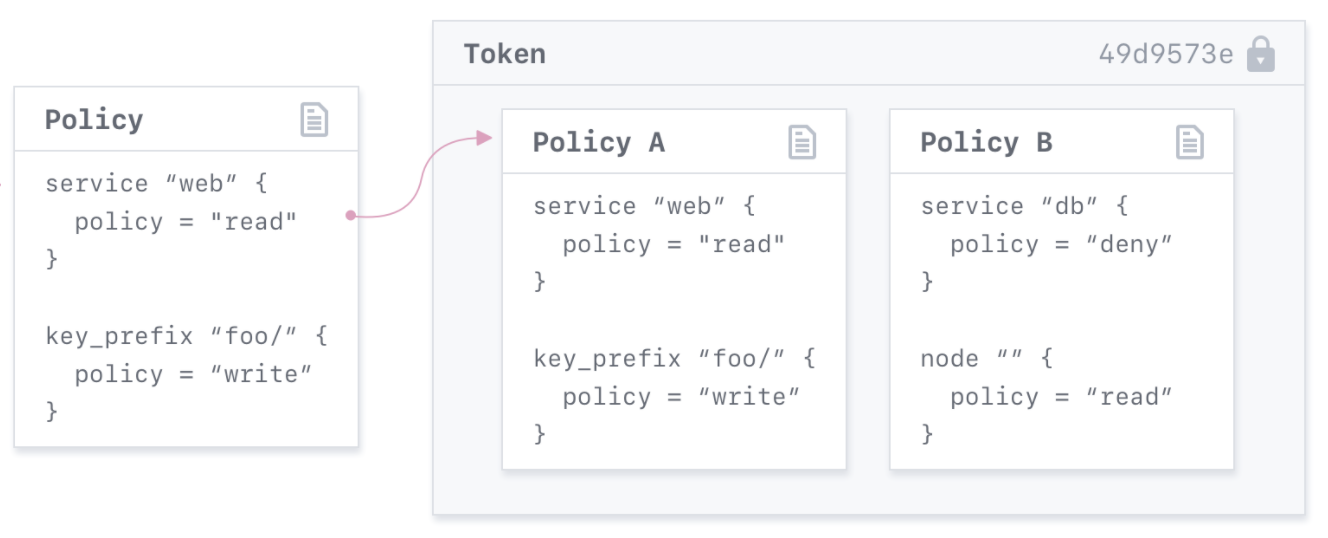
Task: Select the token ID 49d9573e
Action: (x=1165, y=54)
